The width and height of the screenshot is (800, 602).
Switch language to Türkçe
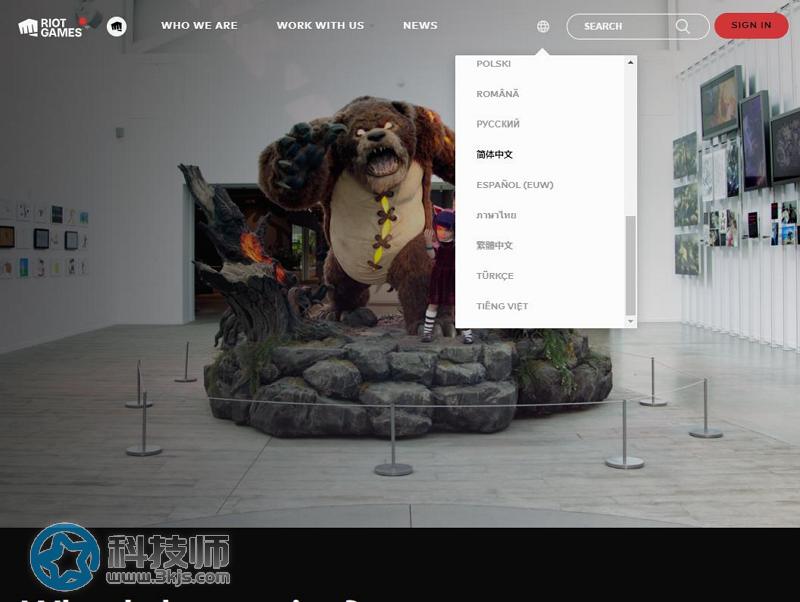[x=495, y=275]
